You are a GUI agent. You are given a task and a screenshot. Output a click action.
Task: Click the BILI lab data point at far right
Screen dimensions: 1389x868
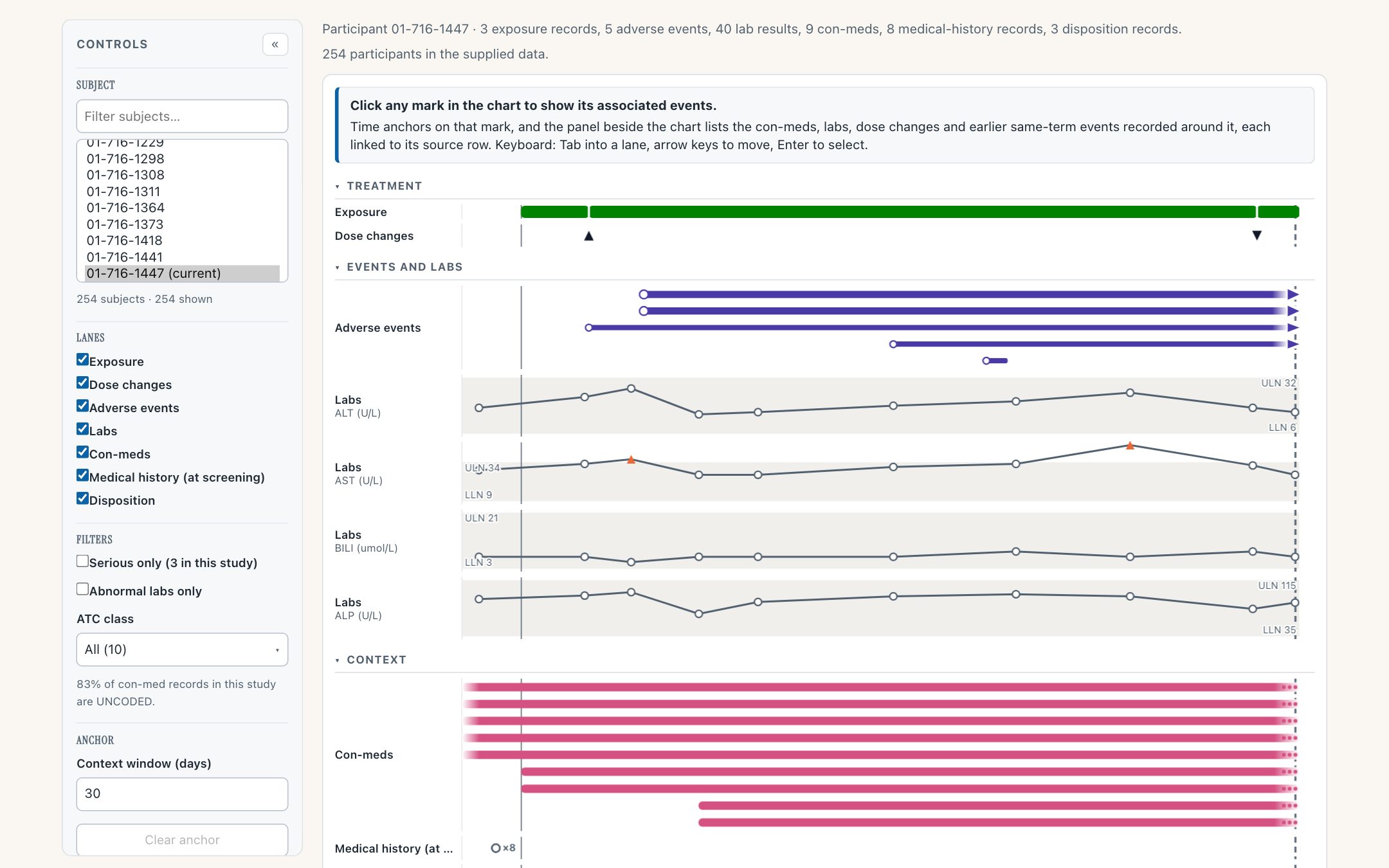[1294, 557]
